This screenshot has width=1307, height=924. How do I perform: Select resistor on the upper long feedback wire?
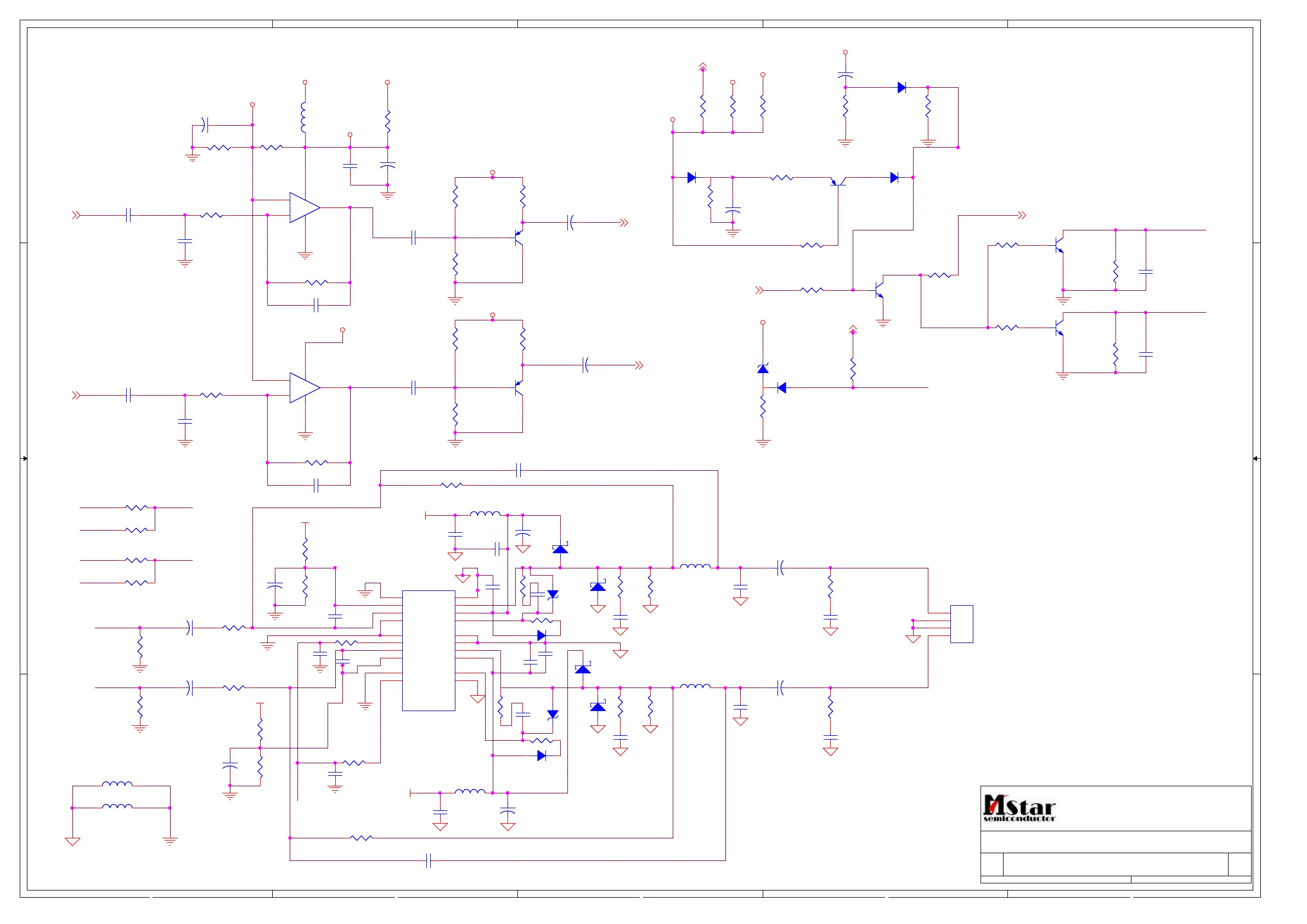pos(451,485)
